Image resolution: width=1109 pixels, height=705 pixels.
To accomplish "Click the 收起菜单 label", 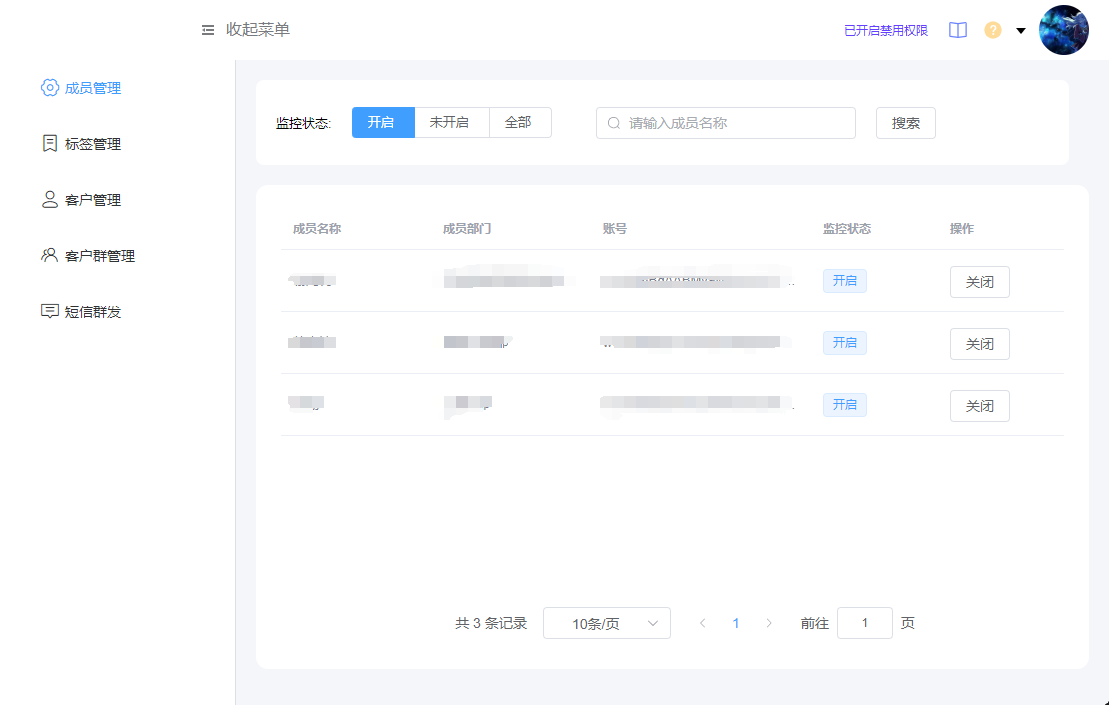I will 258,30.
